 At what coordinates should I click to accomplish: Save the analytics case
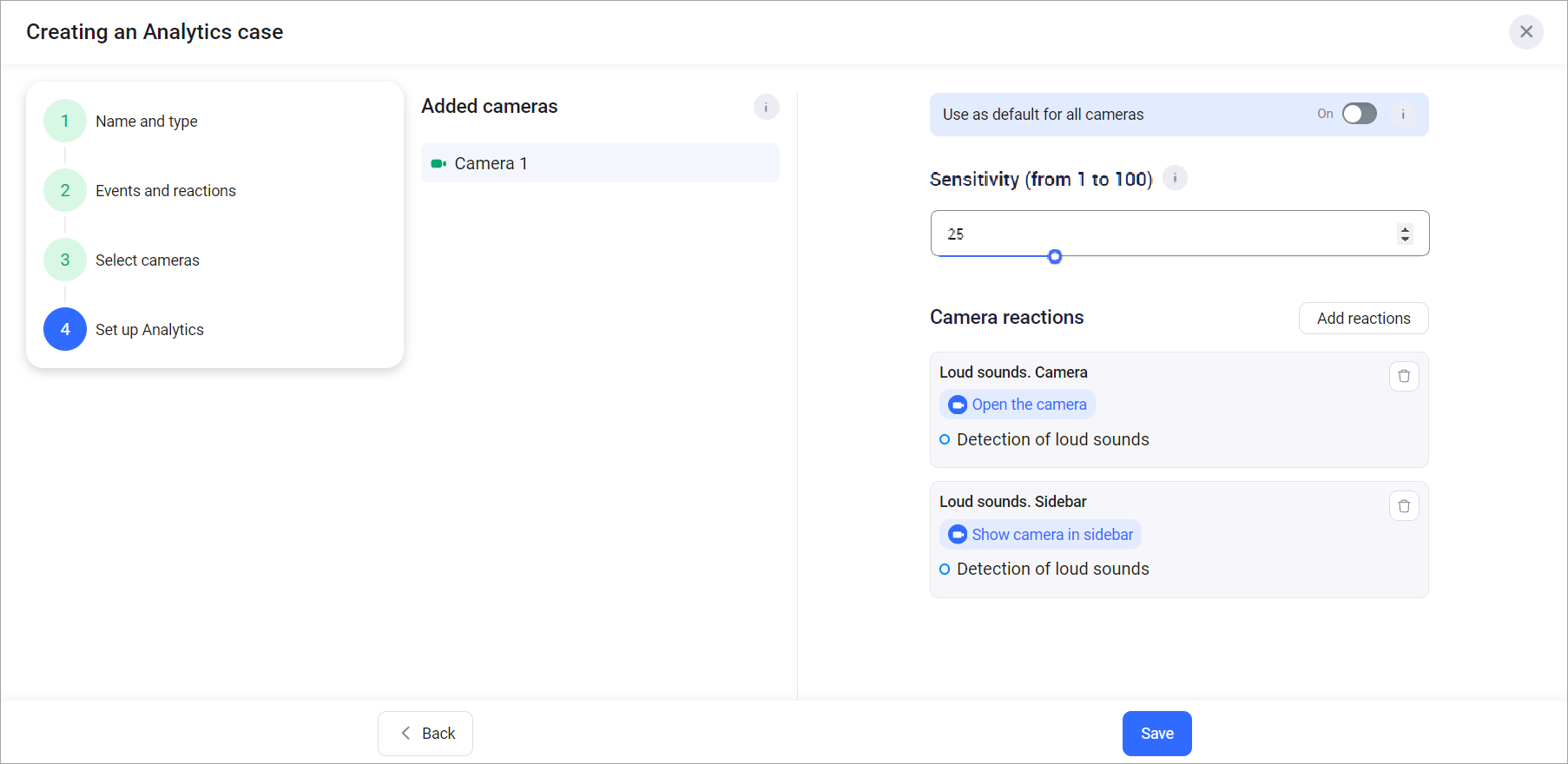pyautogui.click(x=1156, y=734)
